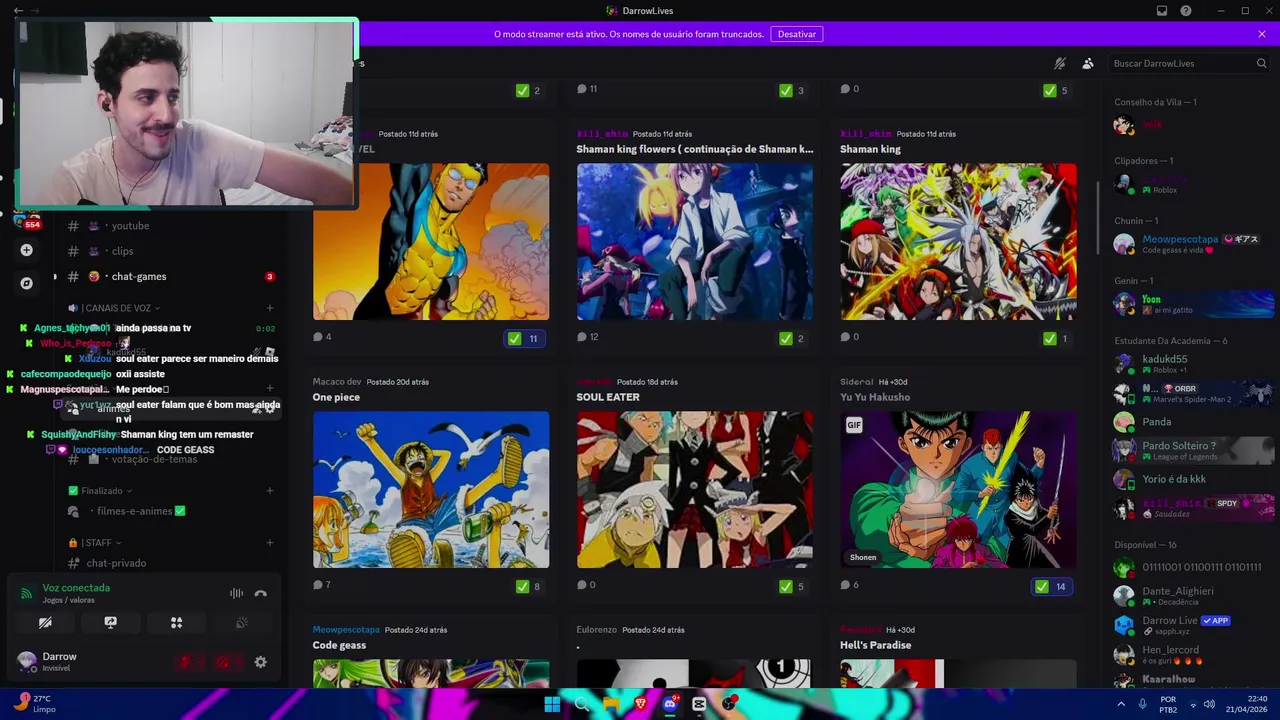
Task: Open the Discord help question mark icon
Action: point(1186,11)
